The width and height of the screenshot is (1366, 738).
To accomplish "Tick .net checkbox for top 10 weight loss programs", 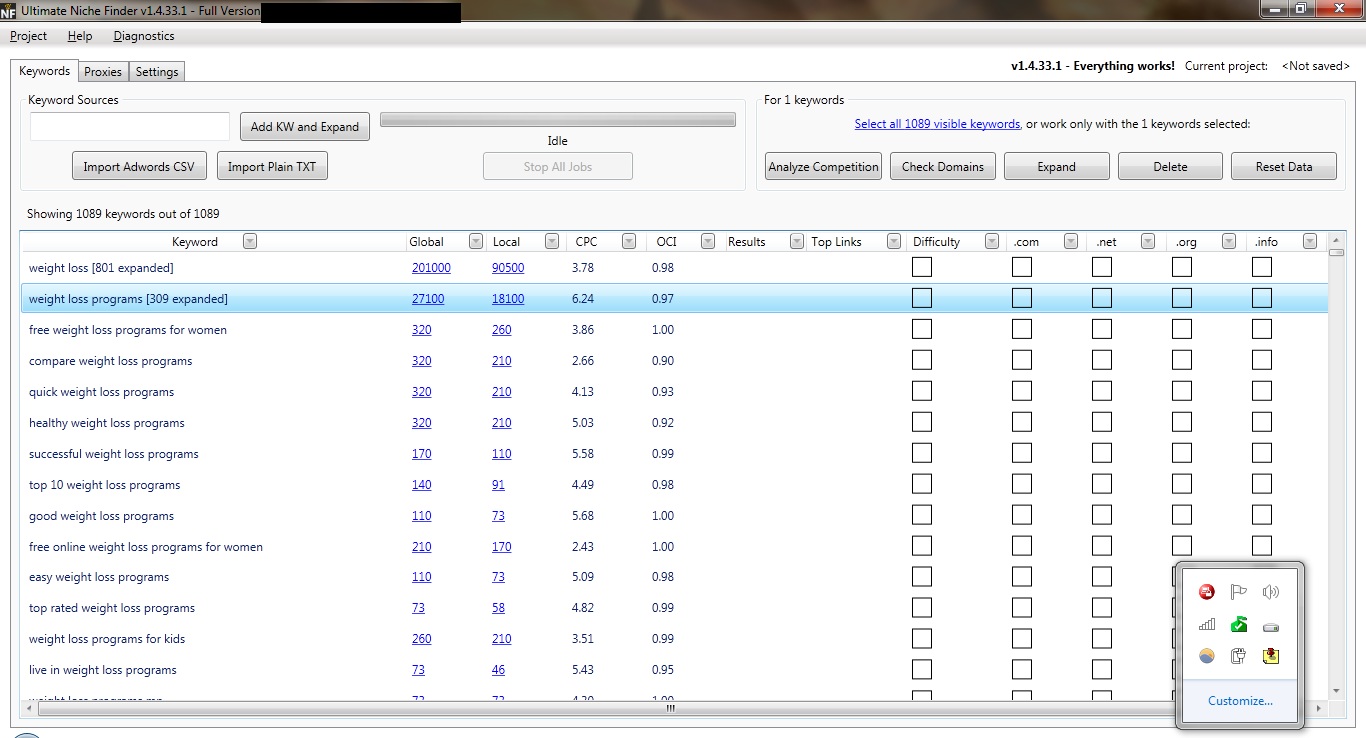I will click(x=1102, y=484).
